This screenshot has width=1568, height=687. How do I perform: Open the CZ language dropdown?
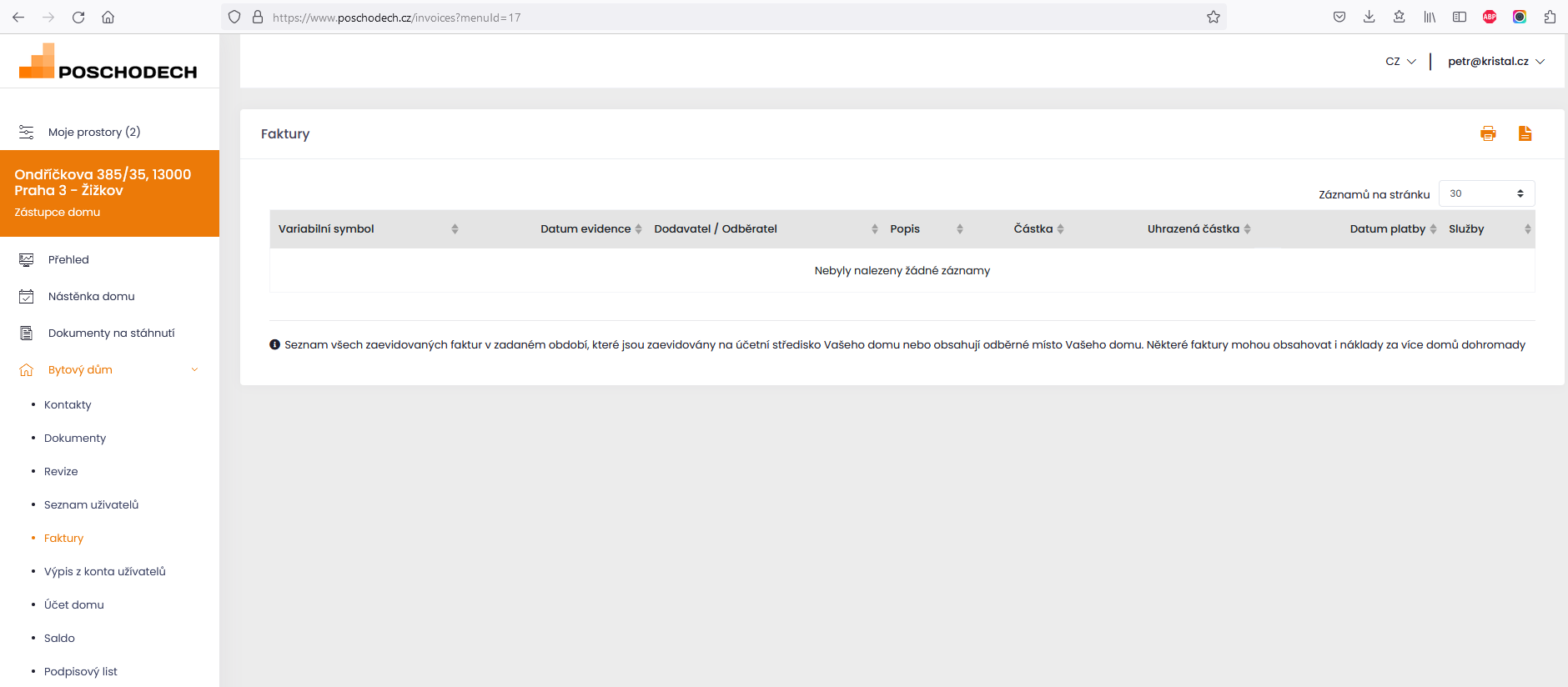[x=1400, y=61]
